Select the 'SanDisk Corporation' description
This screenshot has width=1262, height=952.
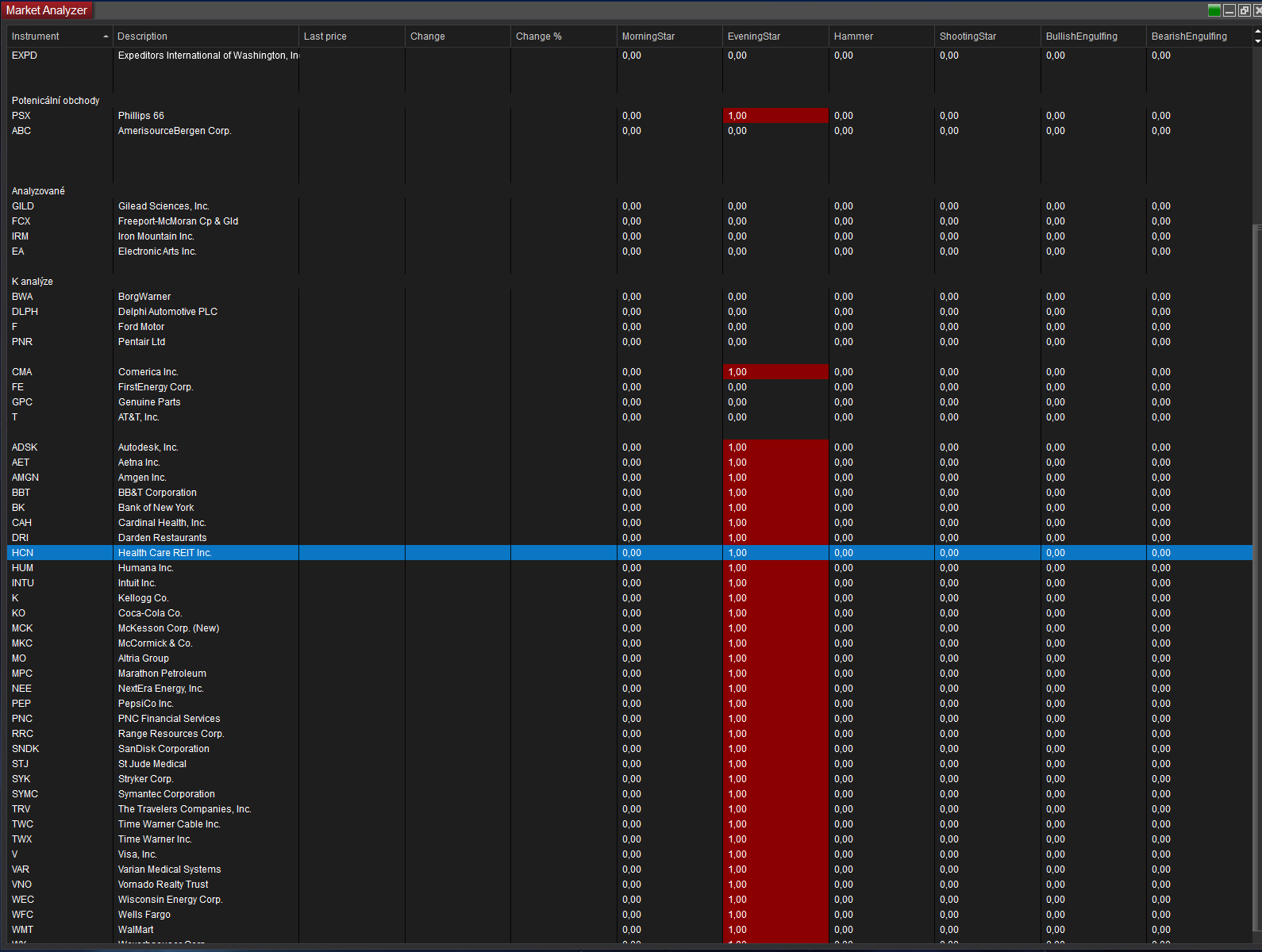tap(164, 749)
